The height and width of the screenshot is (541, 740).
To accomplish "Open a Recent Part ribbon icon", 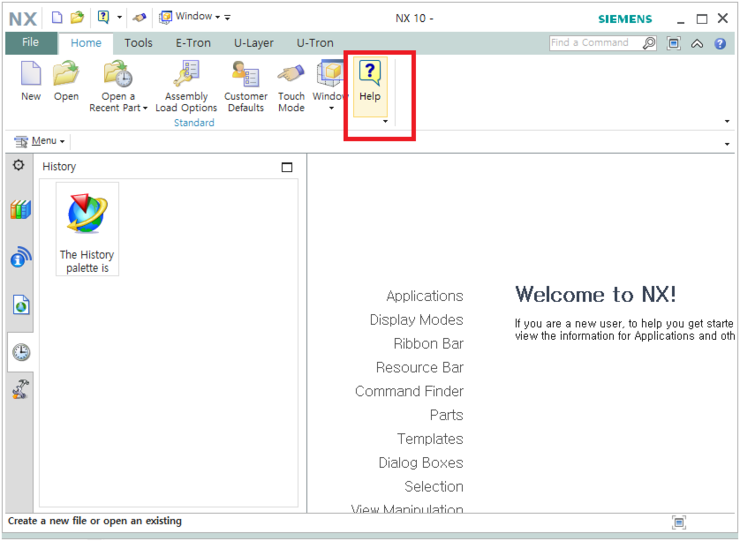I will point(118,75).
